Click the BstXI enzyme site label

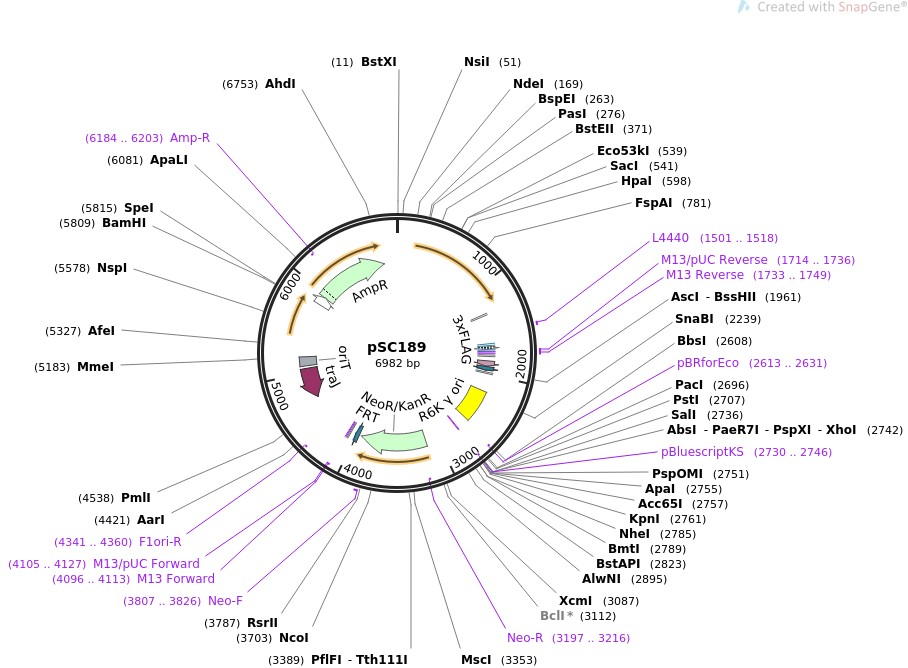point(378,62)
